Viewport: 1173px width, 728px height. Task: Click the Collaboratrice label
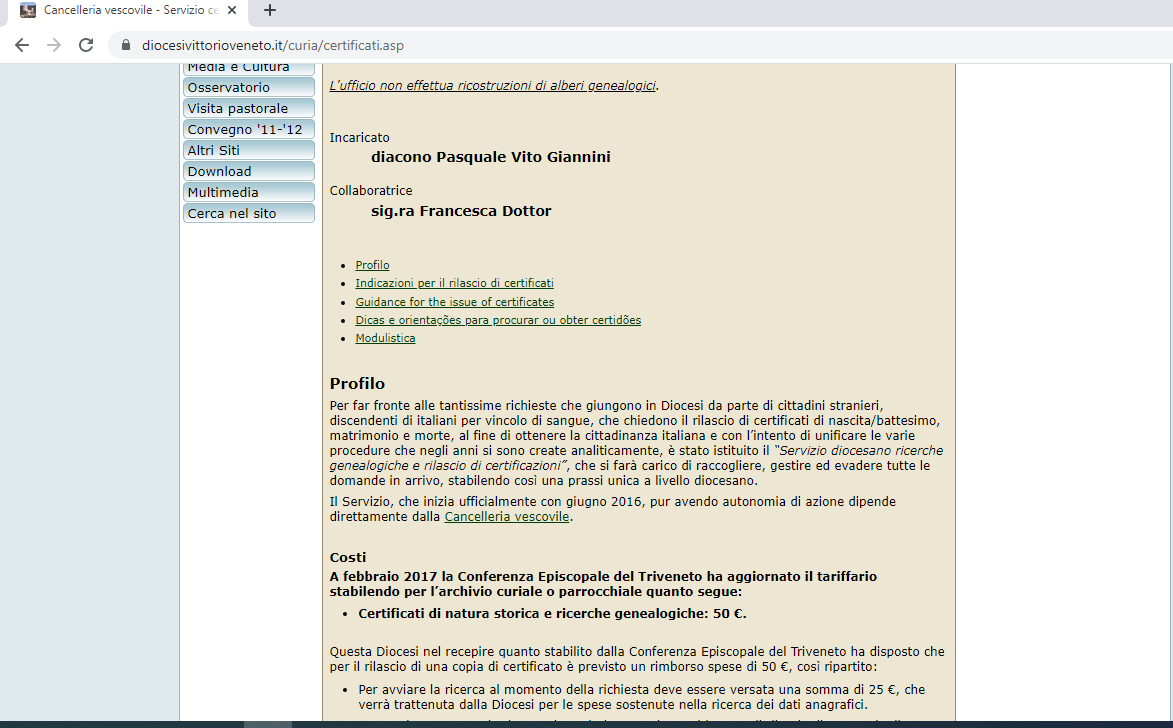[x=371, y=190]
